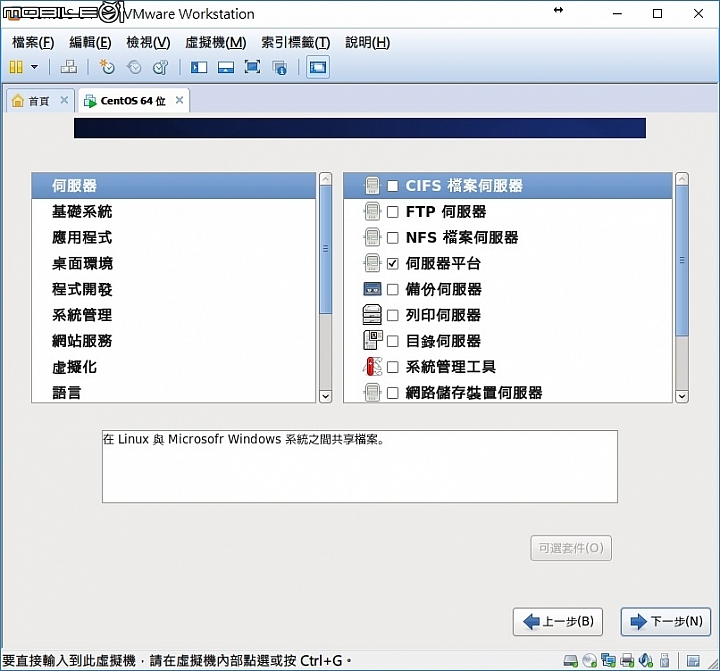Toggle the library sidebar view icon

199,68
